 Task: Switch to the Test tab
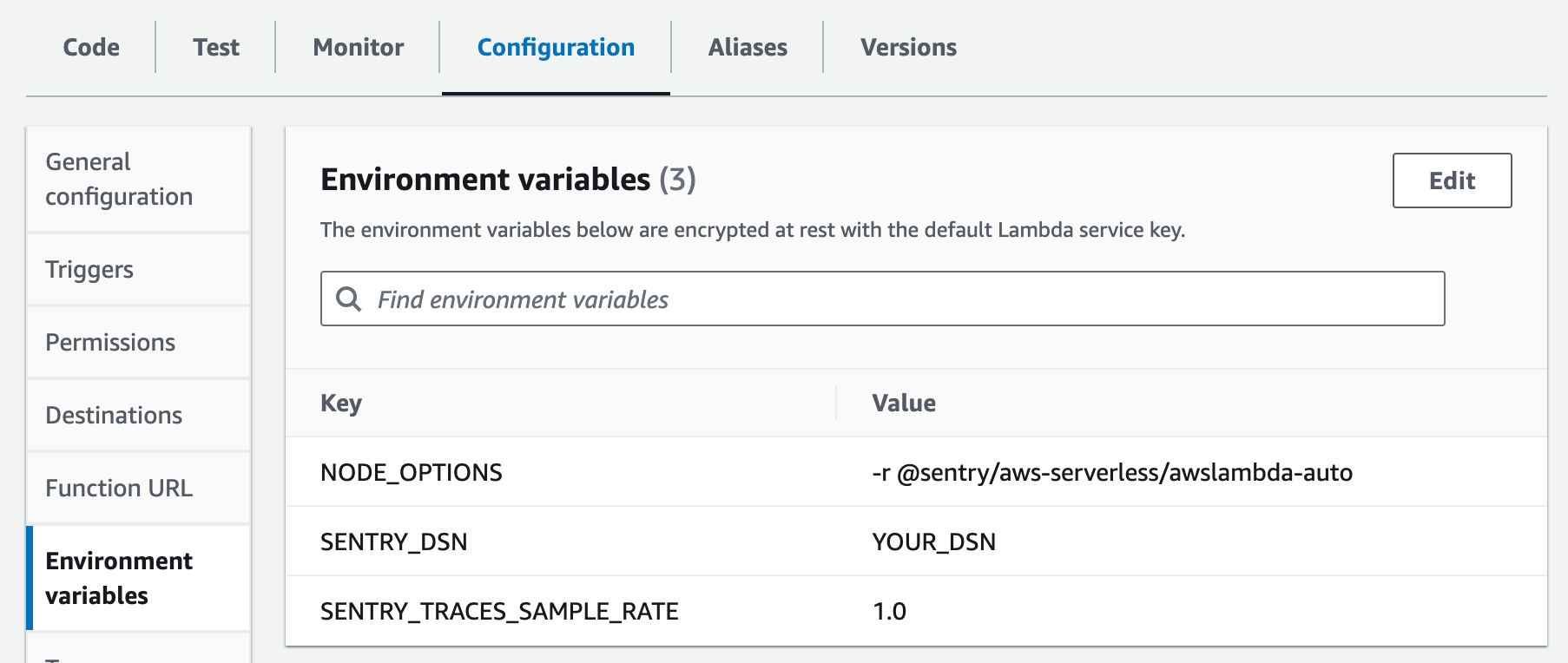(x=216, y=48)
